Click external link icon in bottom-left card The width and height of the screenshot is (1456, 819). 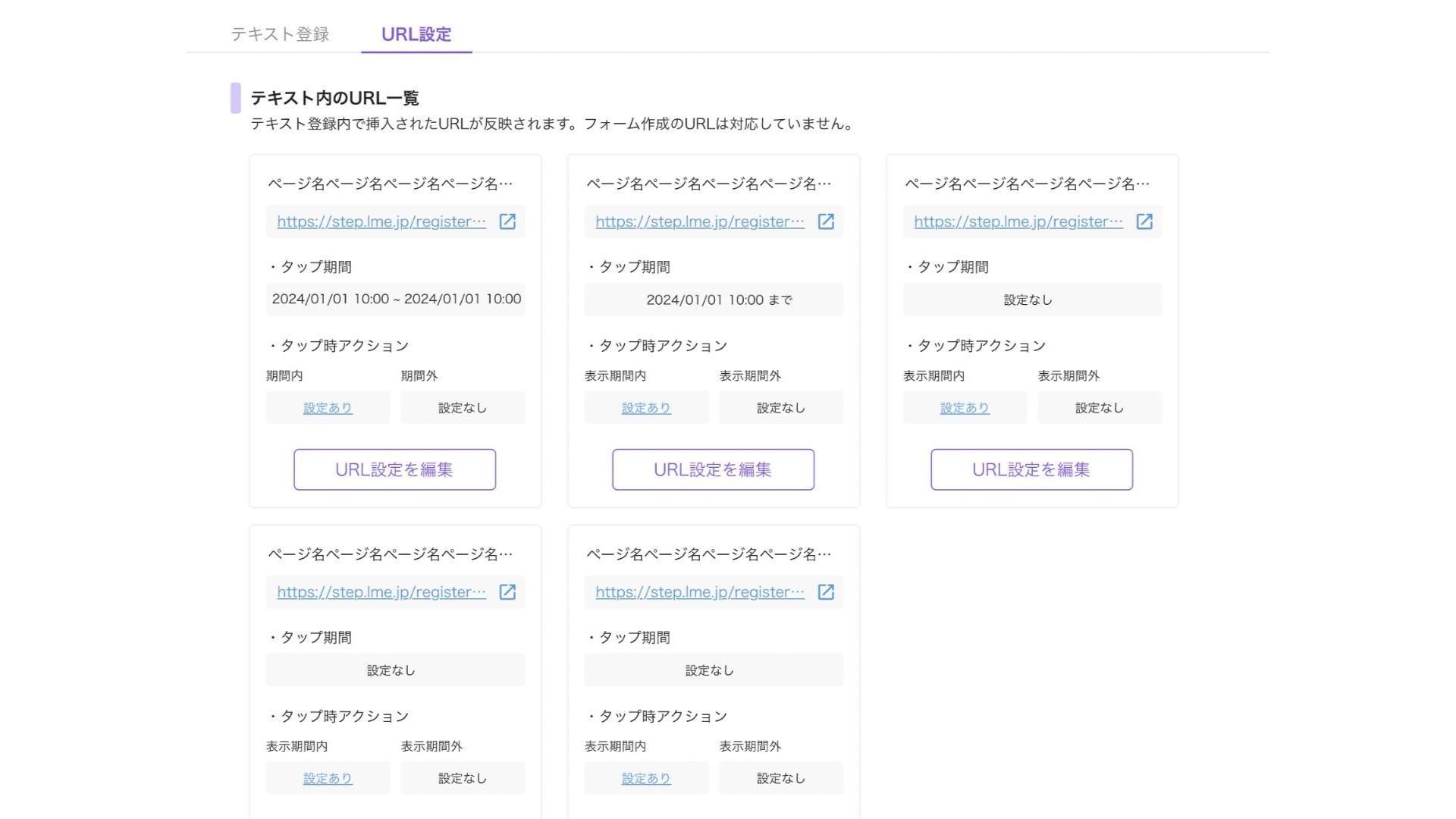507,592
